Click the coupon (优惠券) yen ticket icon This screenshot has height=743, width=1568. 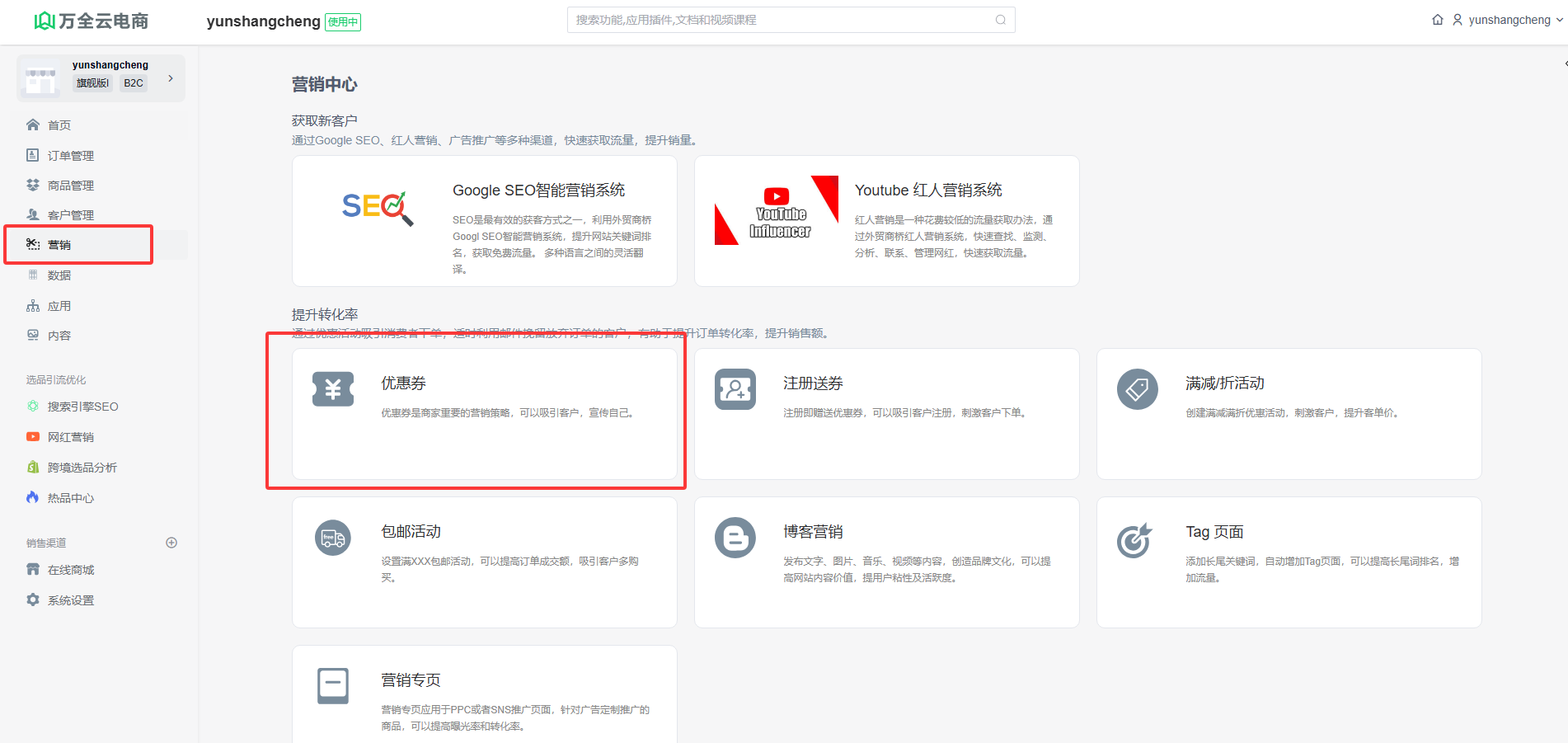click(x=333, y=388)
